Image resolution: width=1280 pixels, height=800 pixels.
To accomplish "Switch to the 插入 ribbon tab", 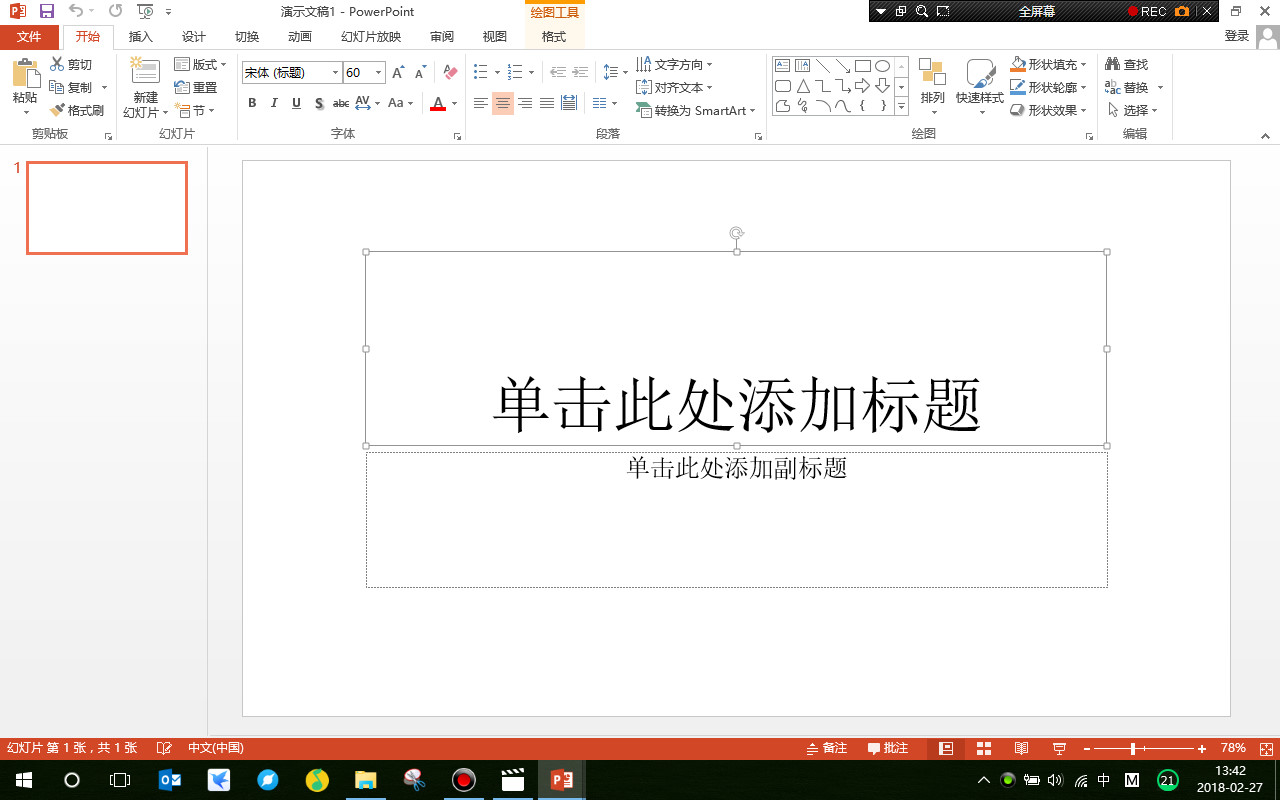I will (140, 36).
